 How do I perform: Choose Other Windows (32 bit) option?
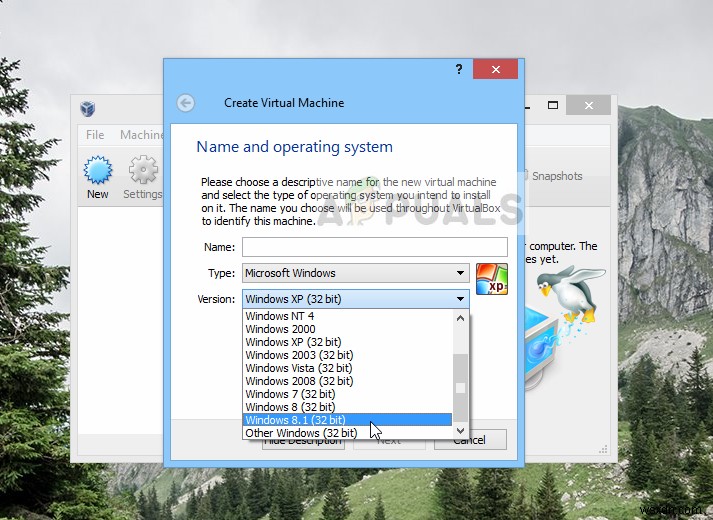pos(348,433)
